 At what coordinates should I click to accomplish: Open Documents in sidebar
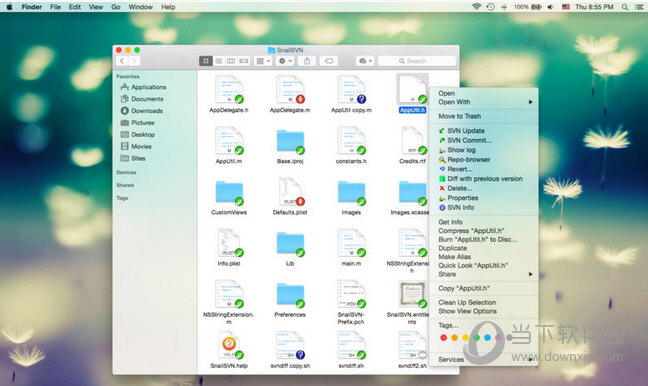pyautogui.click(x=142, y=99)
